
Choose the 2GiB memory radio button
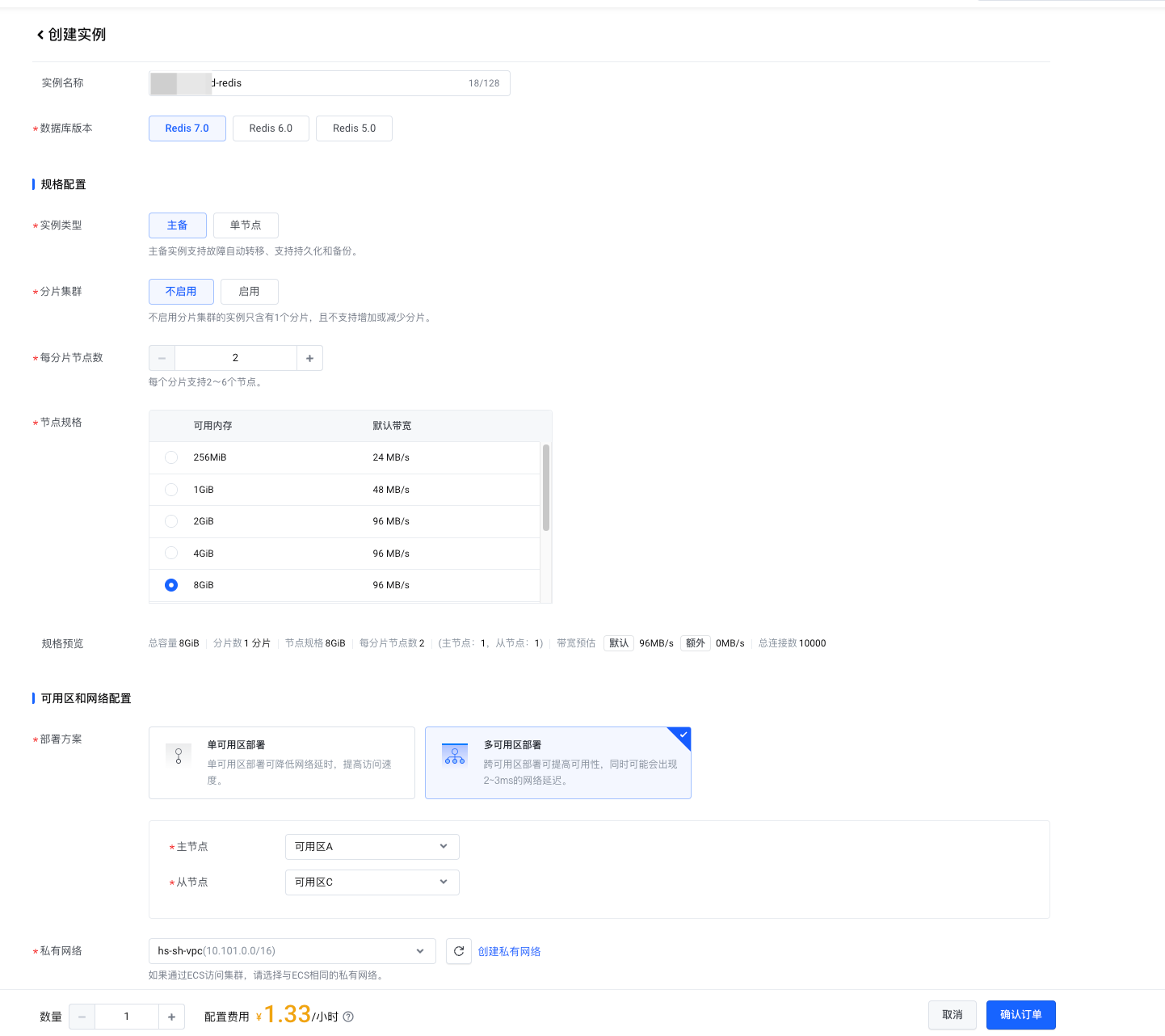pyautogui.click(x=171, y=521)
